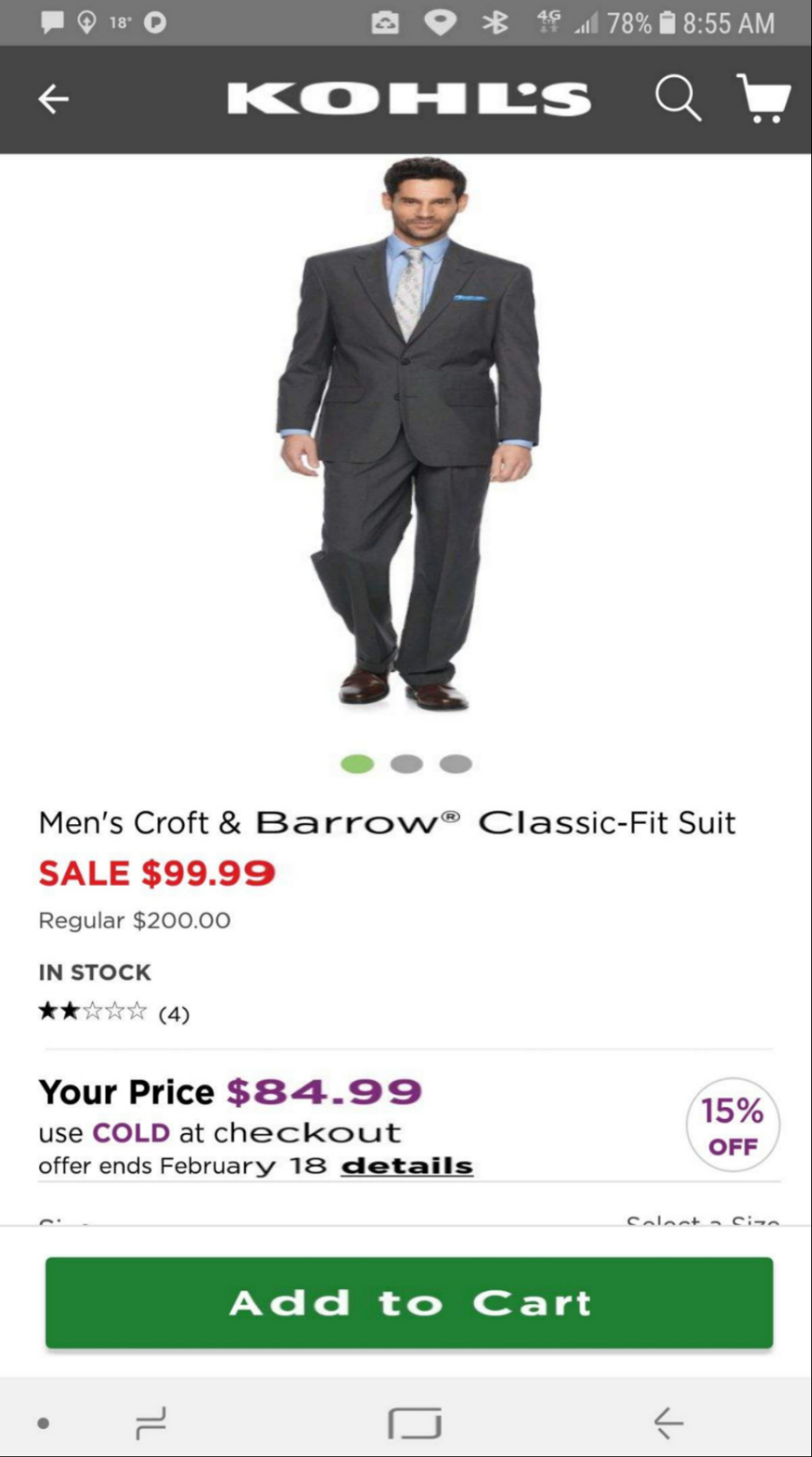Tap the suit product photo

click(x=409, y=432)
